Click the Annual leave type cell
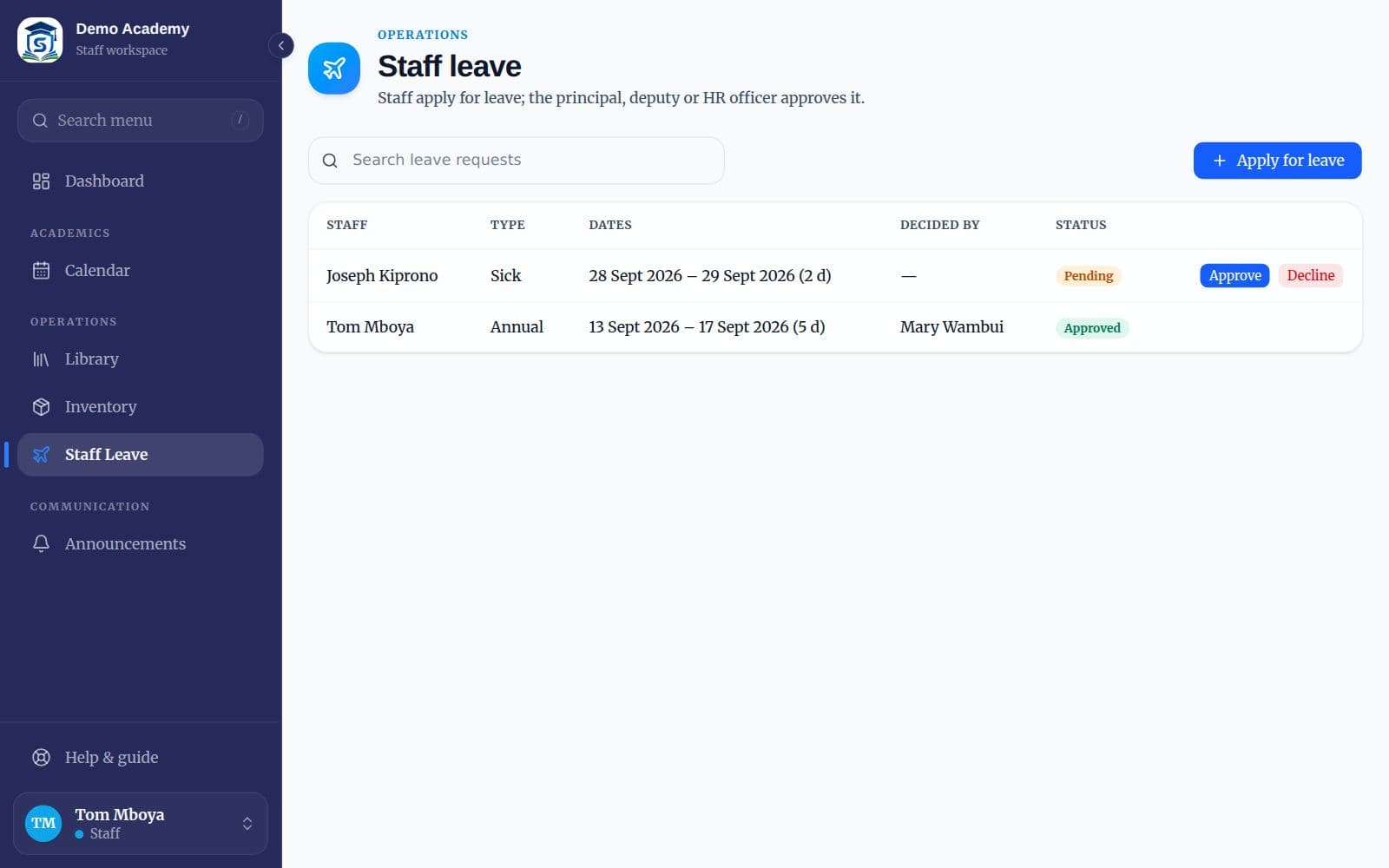 coord(517,327)
